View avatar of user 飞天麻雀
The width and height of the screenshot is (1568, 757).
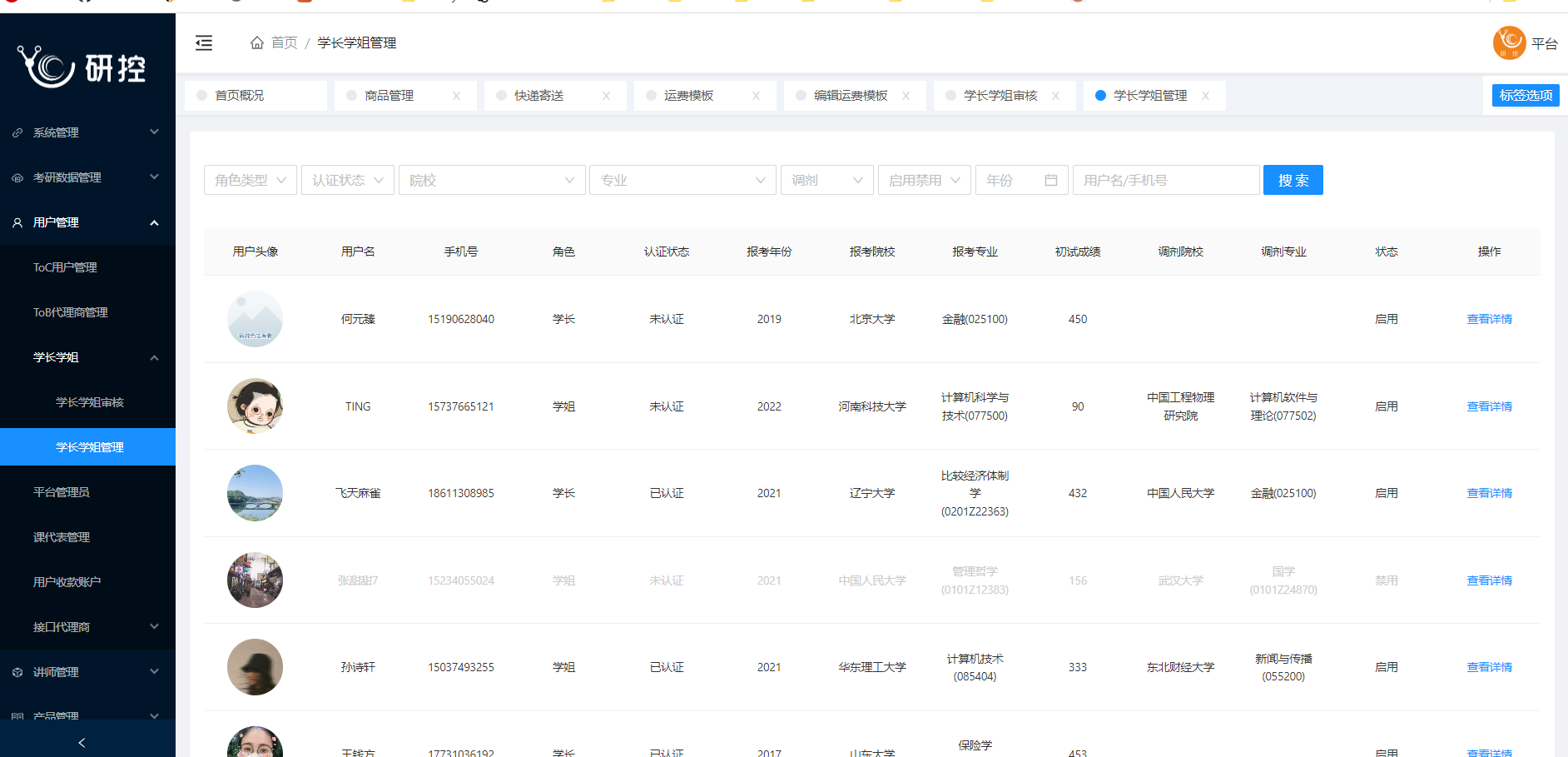coord(255,493)
